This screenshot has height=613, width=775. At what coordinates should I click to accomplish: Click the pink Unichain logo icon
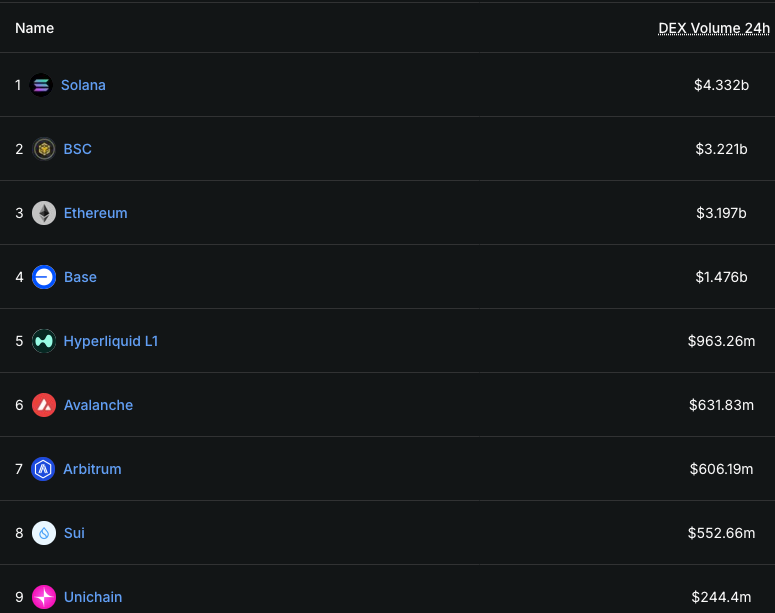point(44,597)
